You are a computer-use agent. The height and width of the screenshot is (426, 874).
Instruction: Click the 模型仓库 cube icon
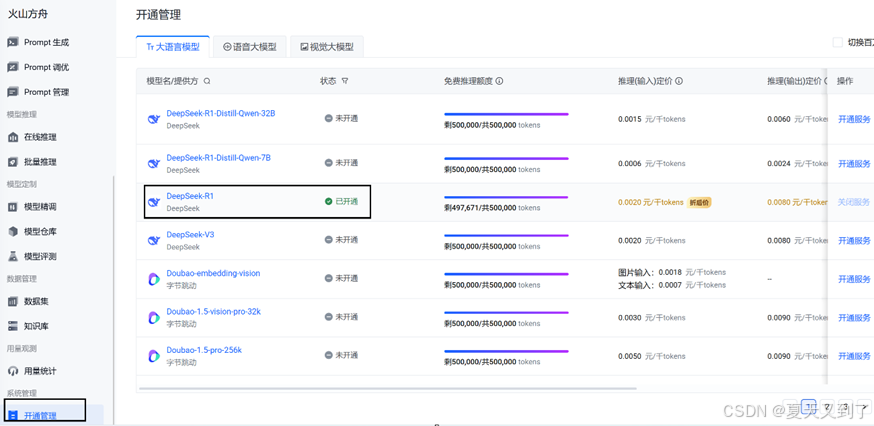[13, 231]
